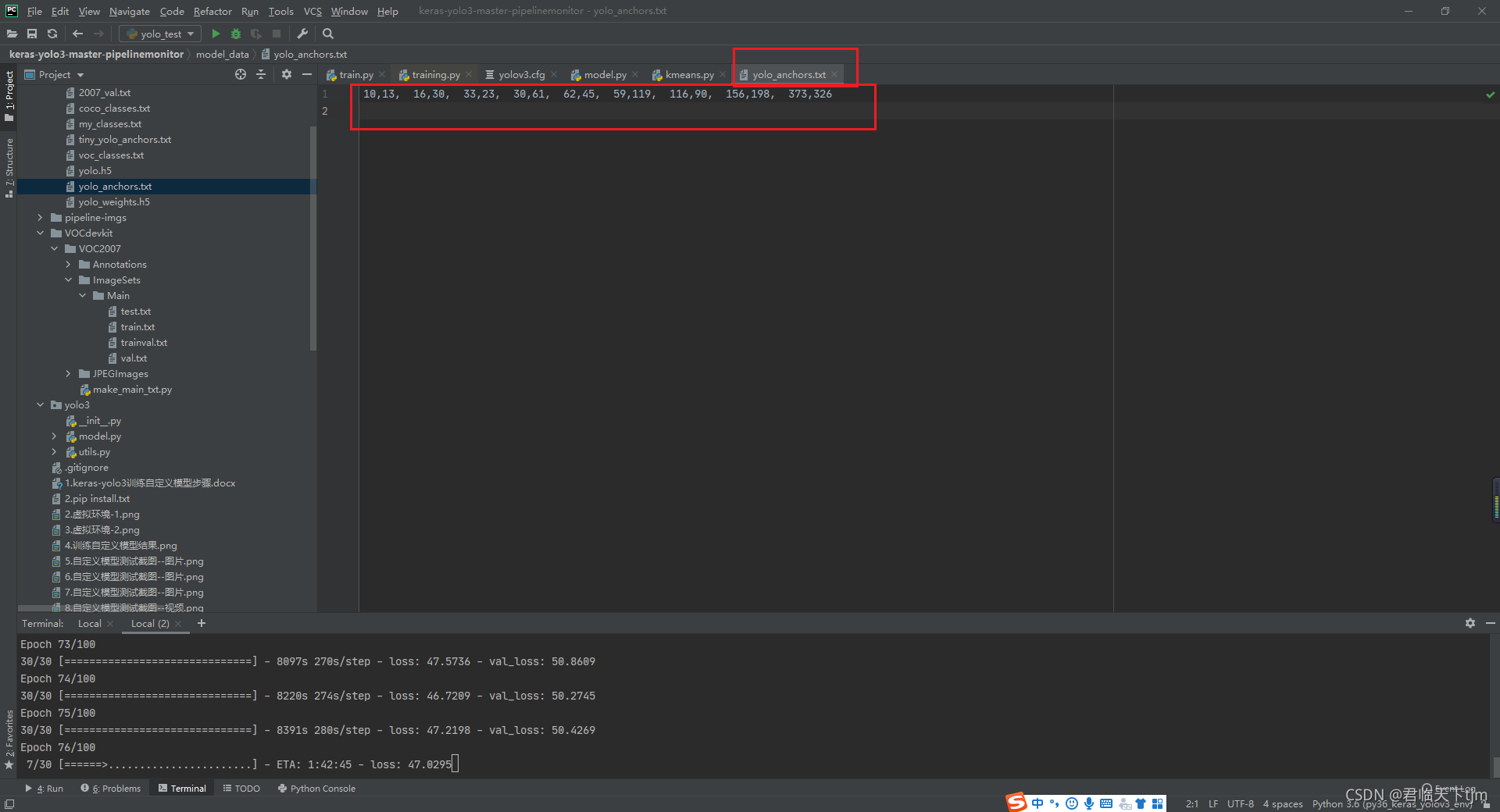Collapse the yolo3 folder

pos(40,405)
